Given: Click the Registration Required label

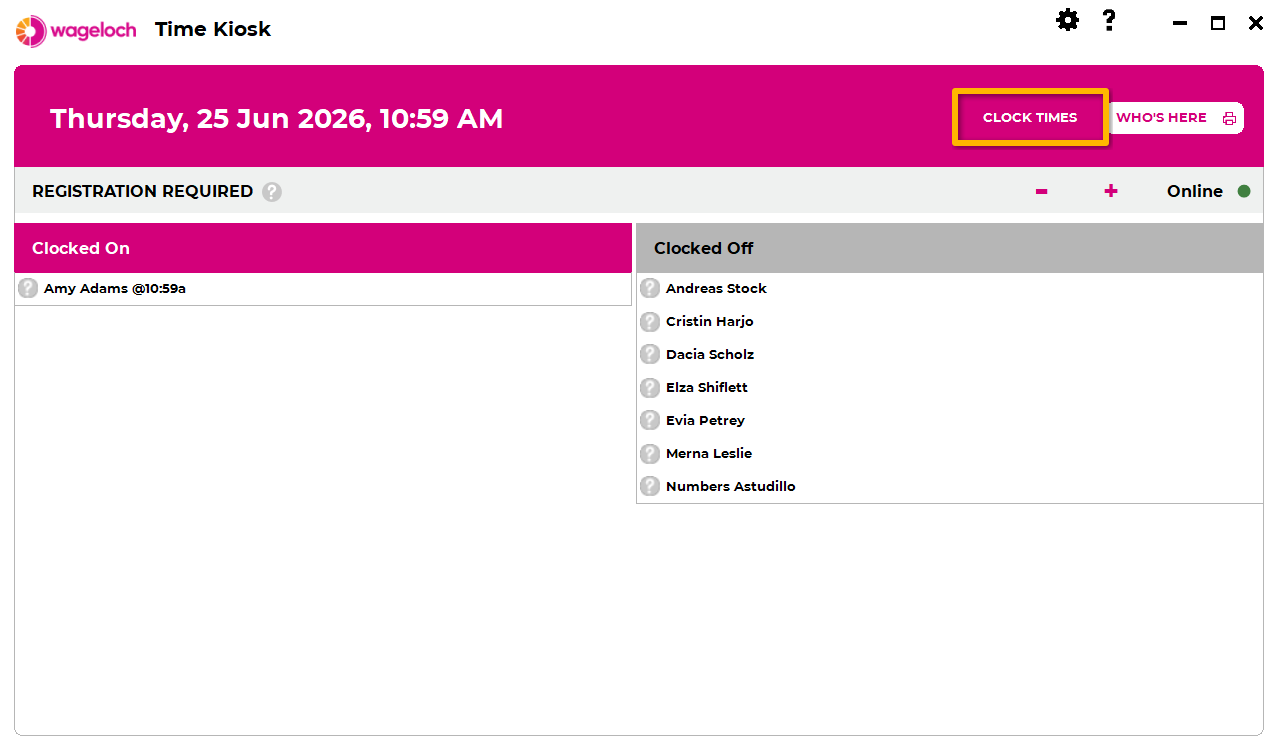Looking at the screenshot, I should tap(142, 191).
